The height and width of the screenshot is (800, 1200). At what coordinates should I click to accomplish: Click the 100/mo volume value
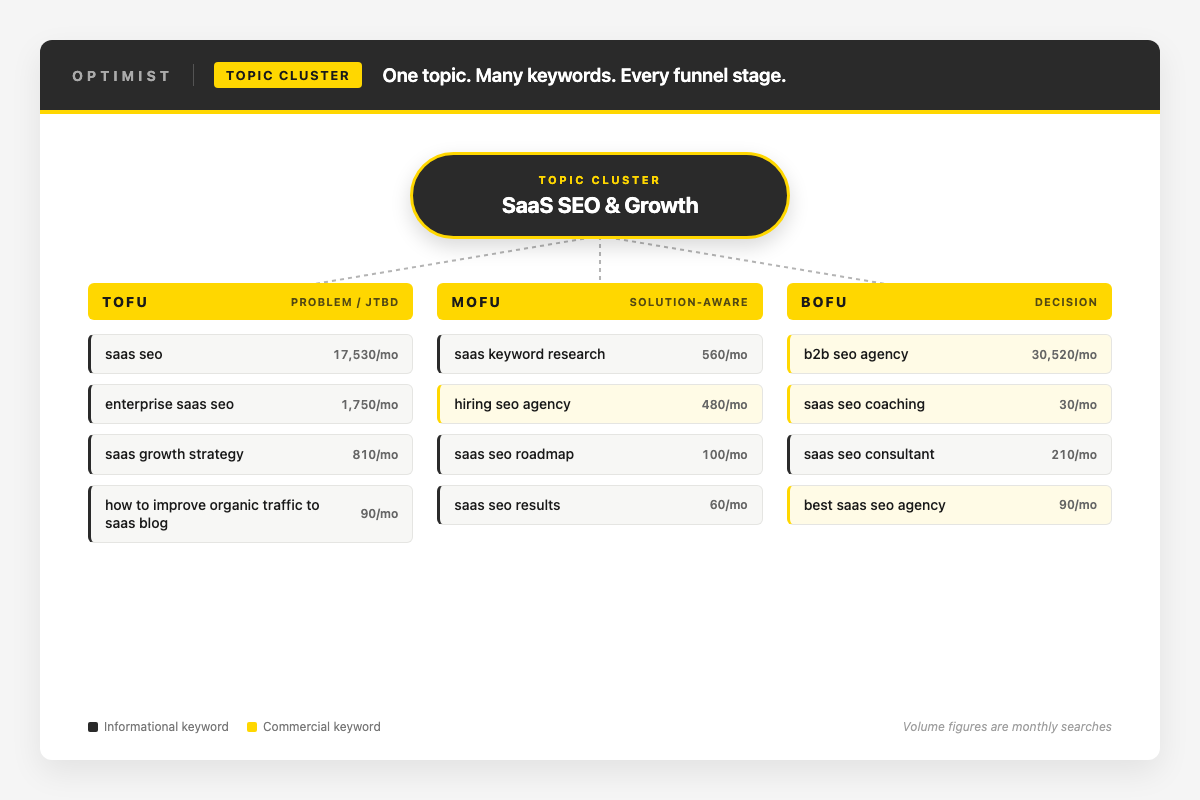click(x=724, y=454)
